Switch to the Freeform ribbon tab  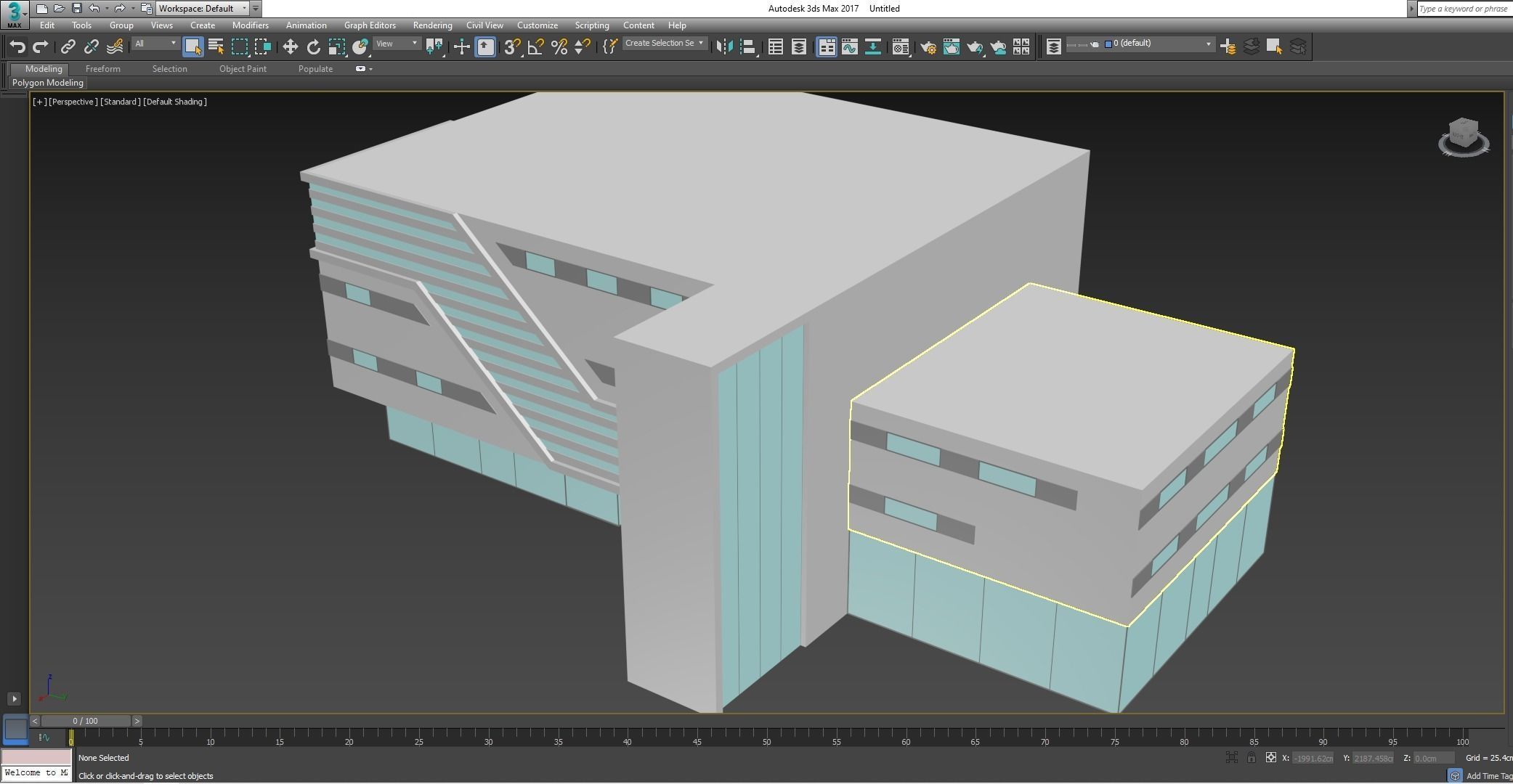[102, 69]
